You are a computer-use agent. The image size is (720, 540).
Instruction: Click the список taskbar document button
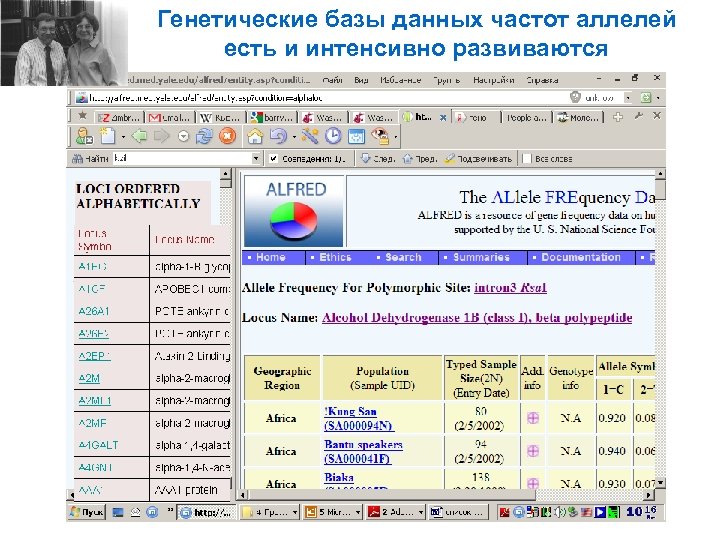[456, 512]
